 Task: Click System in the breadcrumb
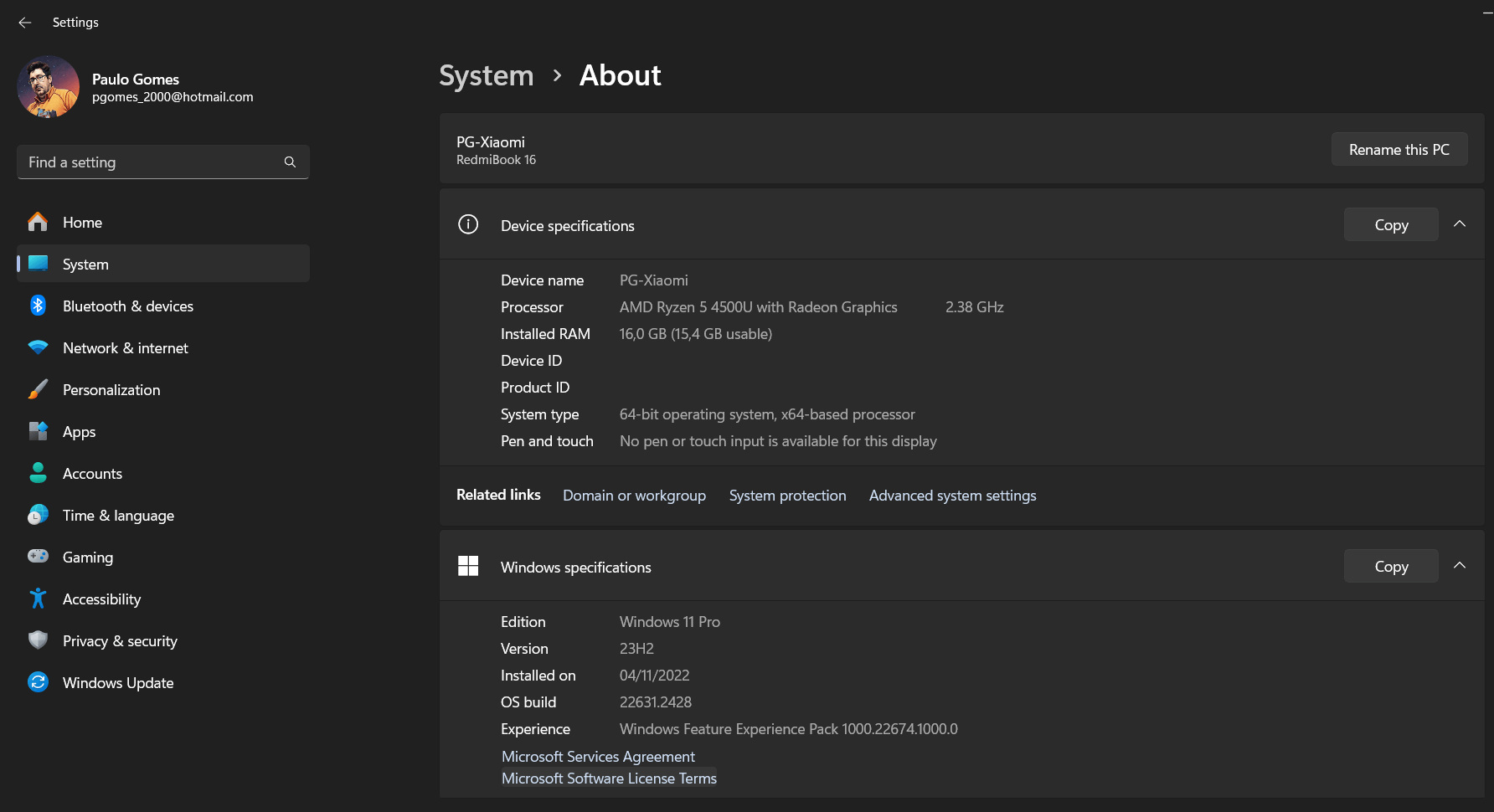[487, 75]
